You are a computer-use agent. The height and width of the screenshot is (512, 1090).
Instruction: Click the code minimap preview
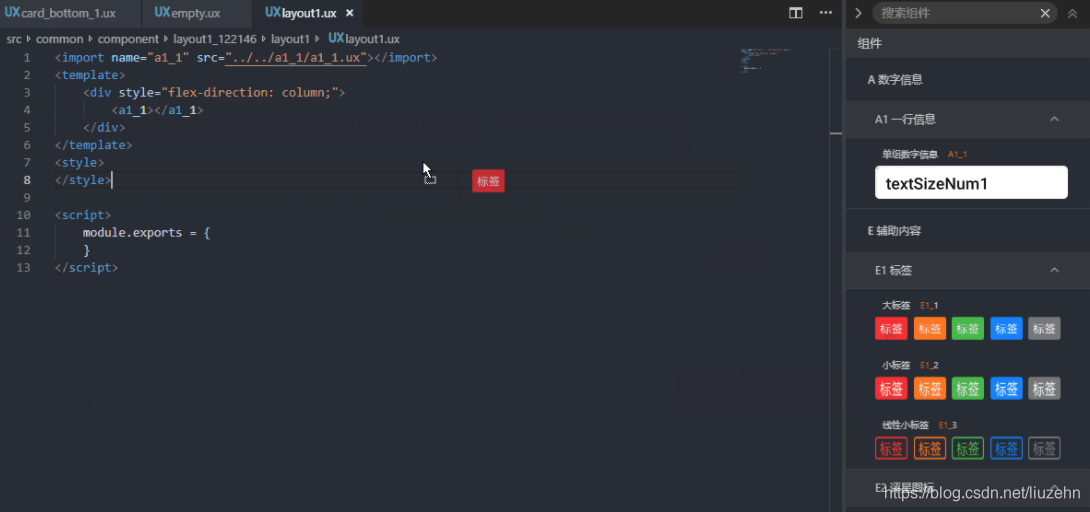[x=765, y=60]
